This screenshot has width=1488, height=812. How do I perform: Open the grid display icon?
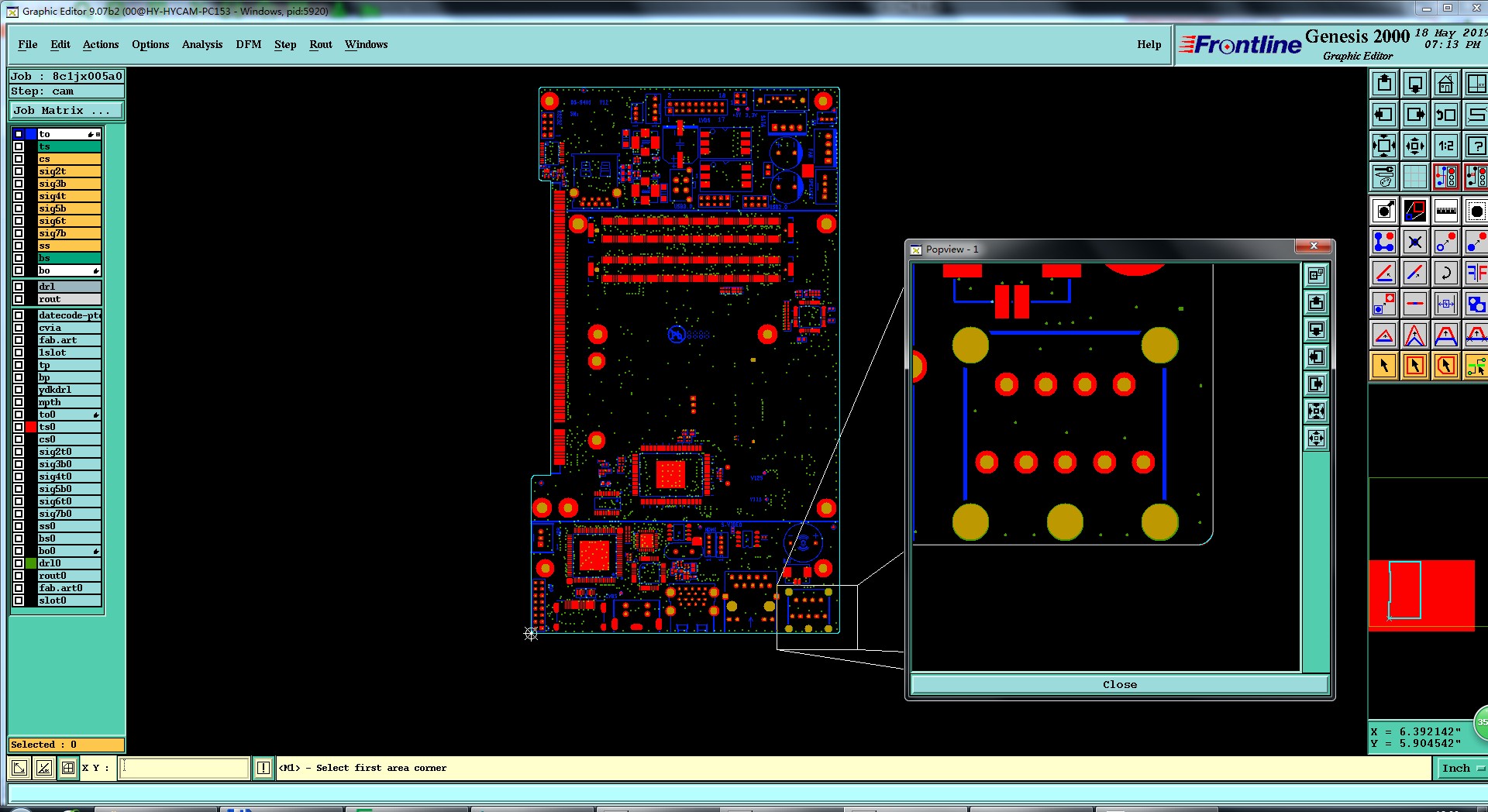point(1414,177)
